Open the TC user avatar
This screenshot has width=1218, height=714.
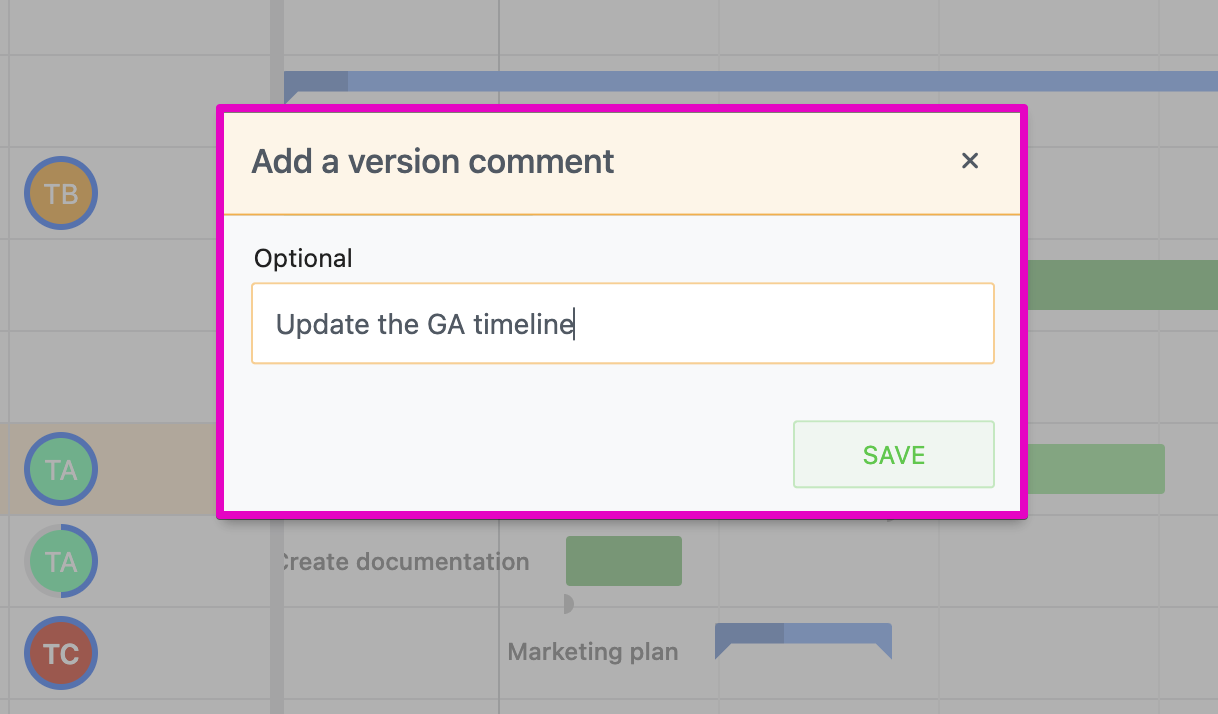tap(61, 653)
